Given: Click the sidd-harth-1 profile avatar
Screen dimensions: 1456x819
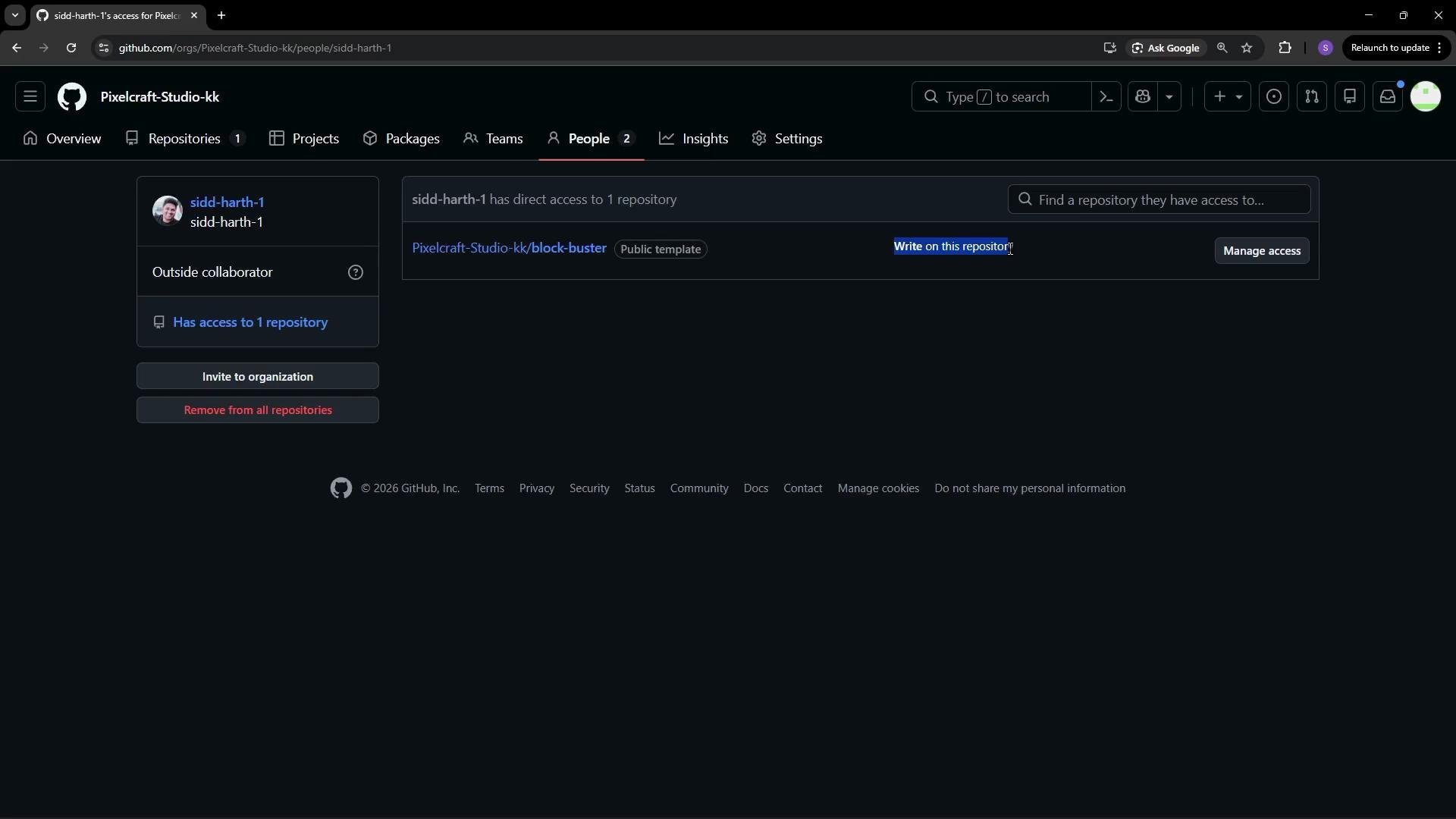Looking at the screenshot, I should (x=168, y=211).
